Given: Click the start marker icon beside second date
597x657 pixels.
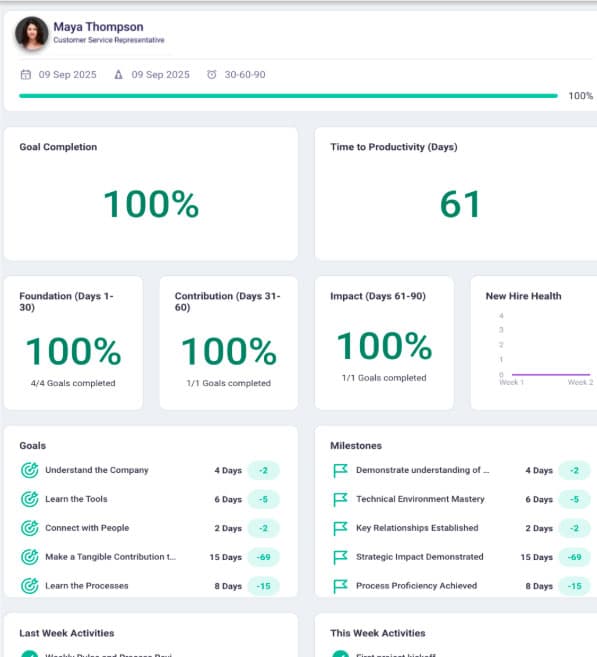Looking at the screenshot, I should pyautogui.click(x=119, y=75).
